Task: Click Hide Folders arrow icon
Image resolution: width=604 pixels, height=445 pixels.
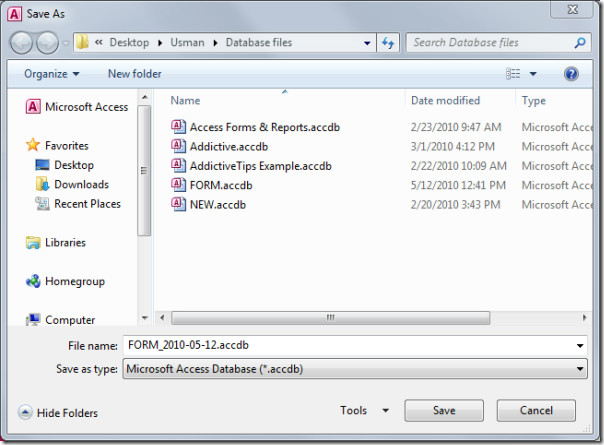Action: click(x=25, y=412)
